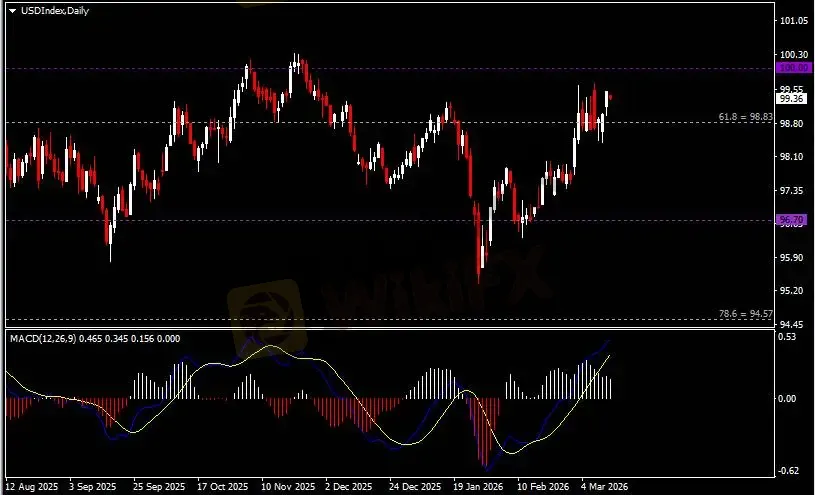Image resolution: width=815 pixels, height=495 pixels.
Task: Open the chart menu triangle beside USDIndex,Daily
Action: pos(12,10)
